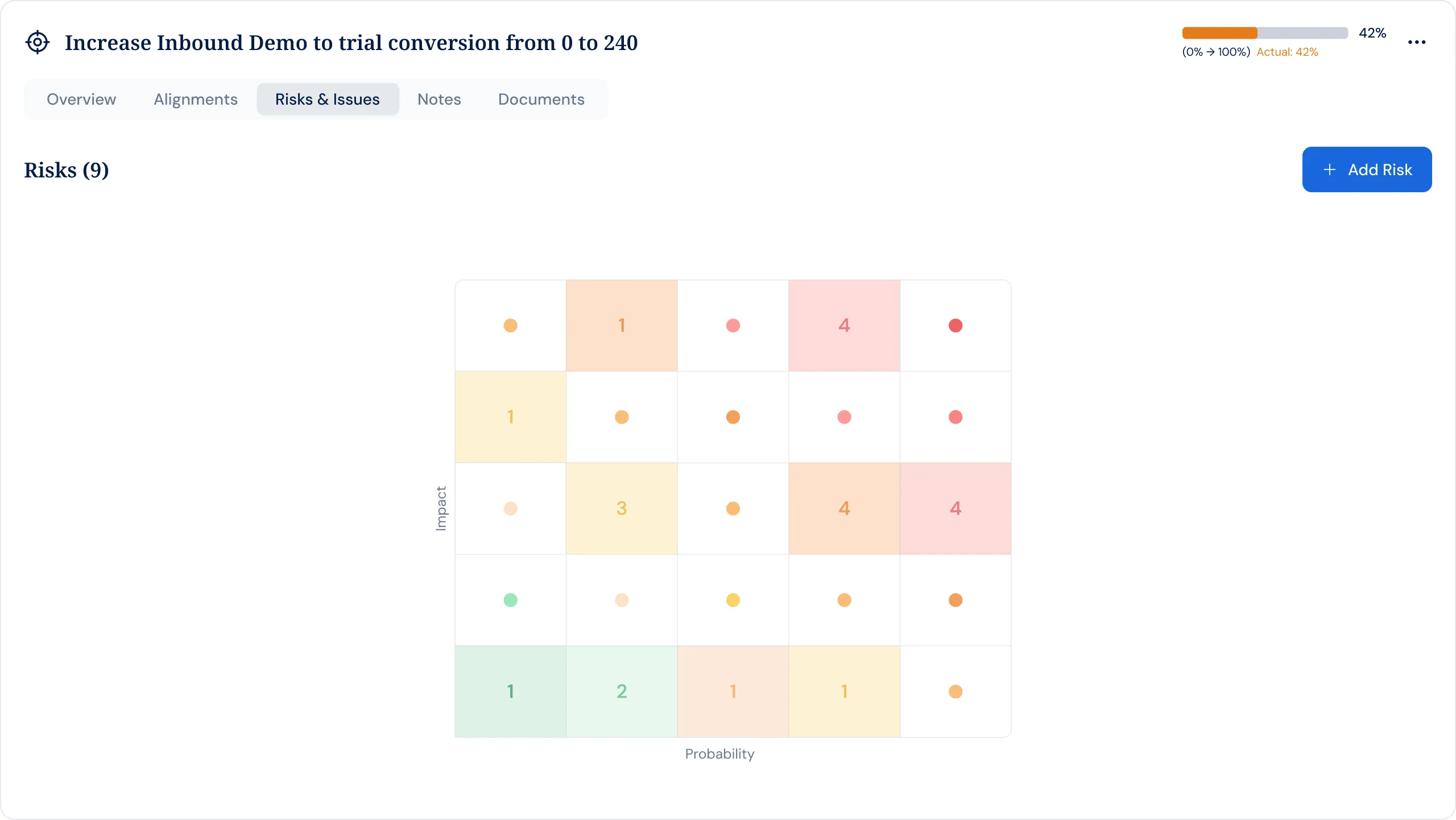Select the green cell with 2 risks
This screenshot has width=1456, height=820.
[x=622, y=691]
